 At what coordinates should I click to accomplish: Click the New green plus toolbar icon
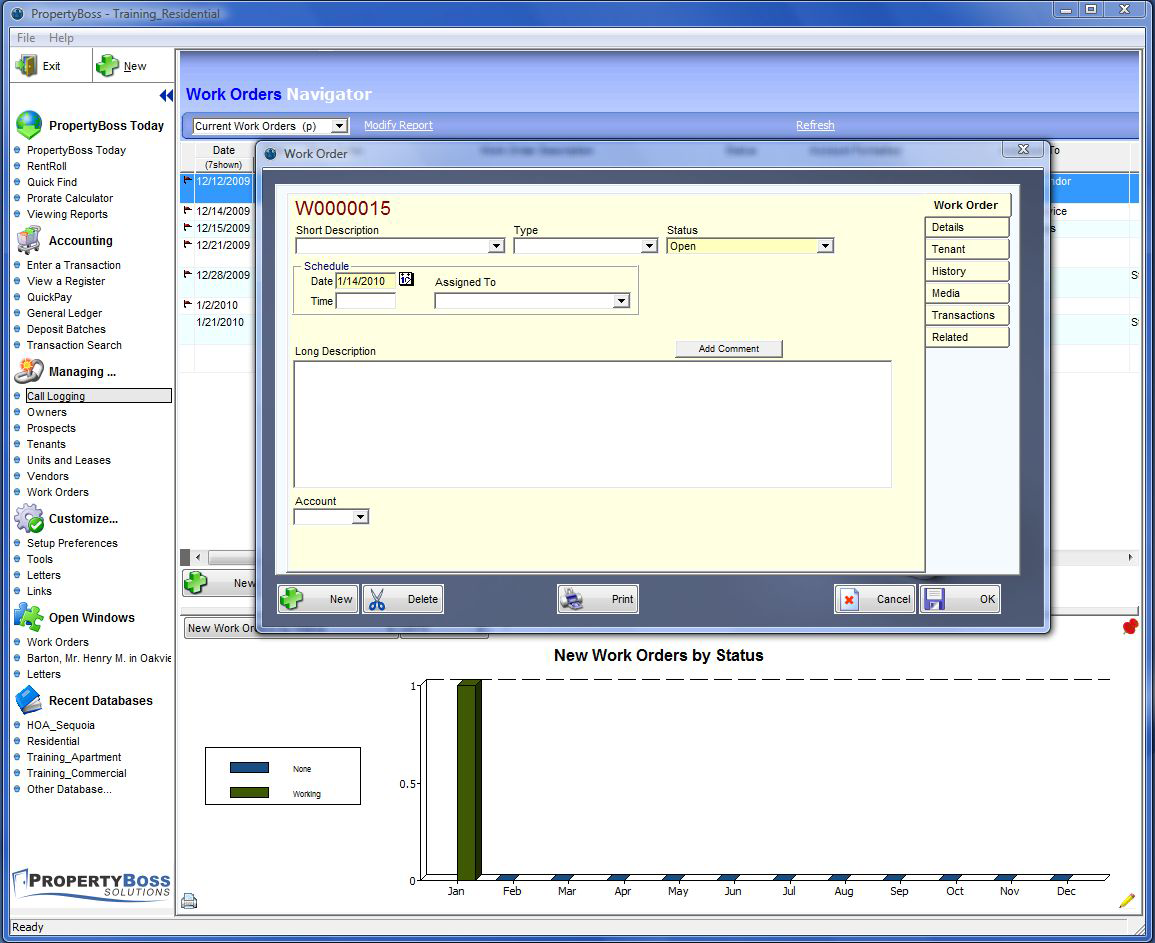[108, 66]
